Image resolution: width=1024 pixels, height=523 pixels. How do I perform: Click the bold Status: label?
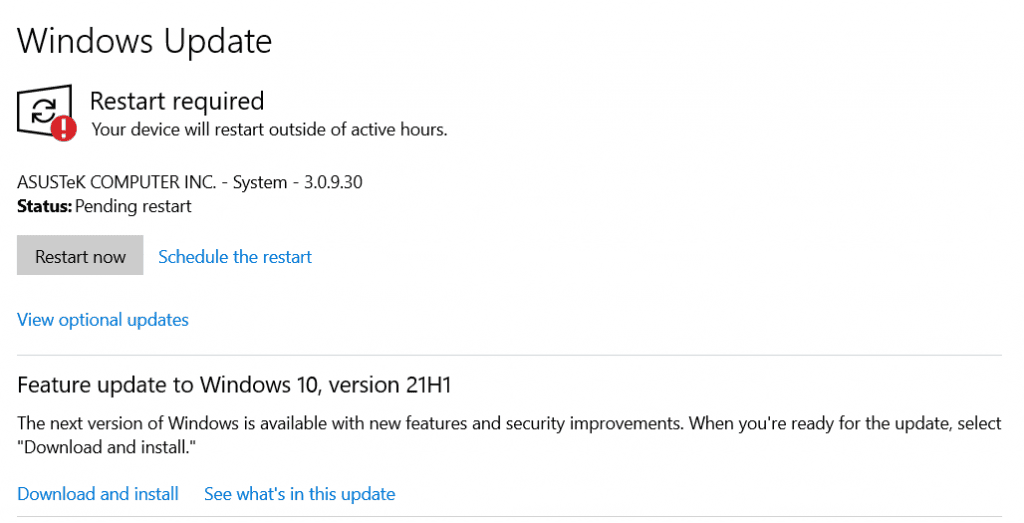click(44, 206)
